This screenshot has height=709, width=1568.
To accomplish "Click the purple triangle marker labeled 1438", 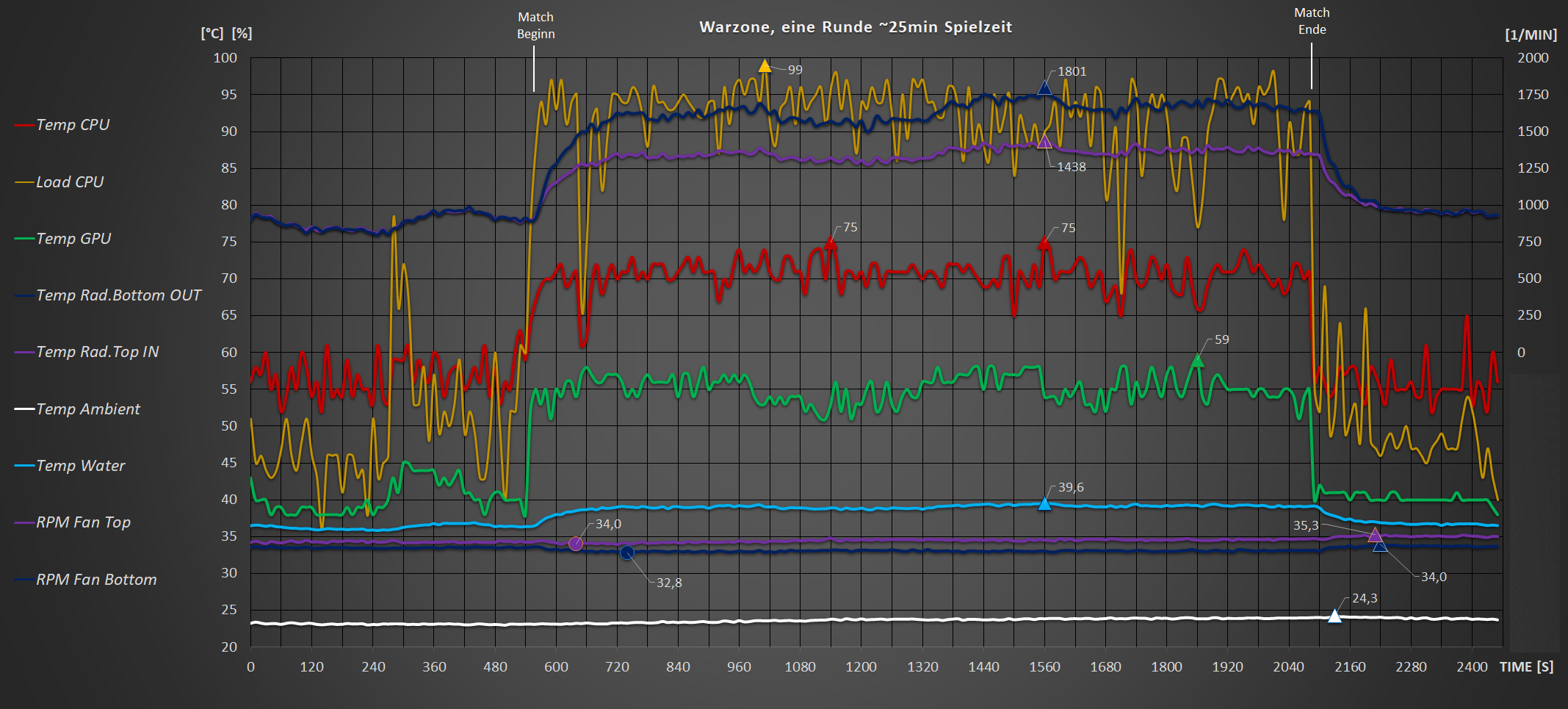I will coord(1044,142).
